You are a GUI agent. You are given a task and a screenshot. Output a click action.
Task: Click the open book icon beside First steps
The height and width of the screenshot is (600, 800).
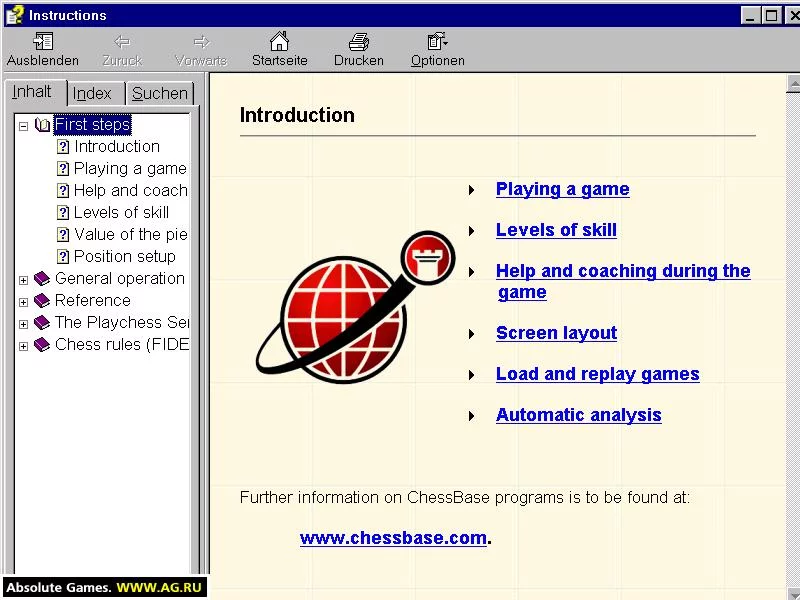(x=42, y=124)
